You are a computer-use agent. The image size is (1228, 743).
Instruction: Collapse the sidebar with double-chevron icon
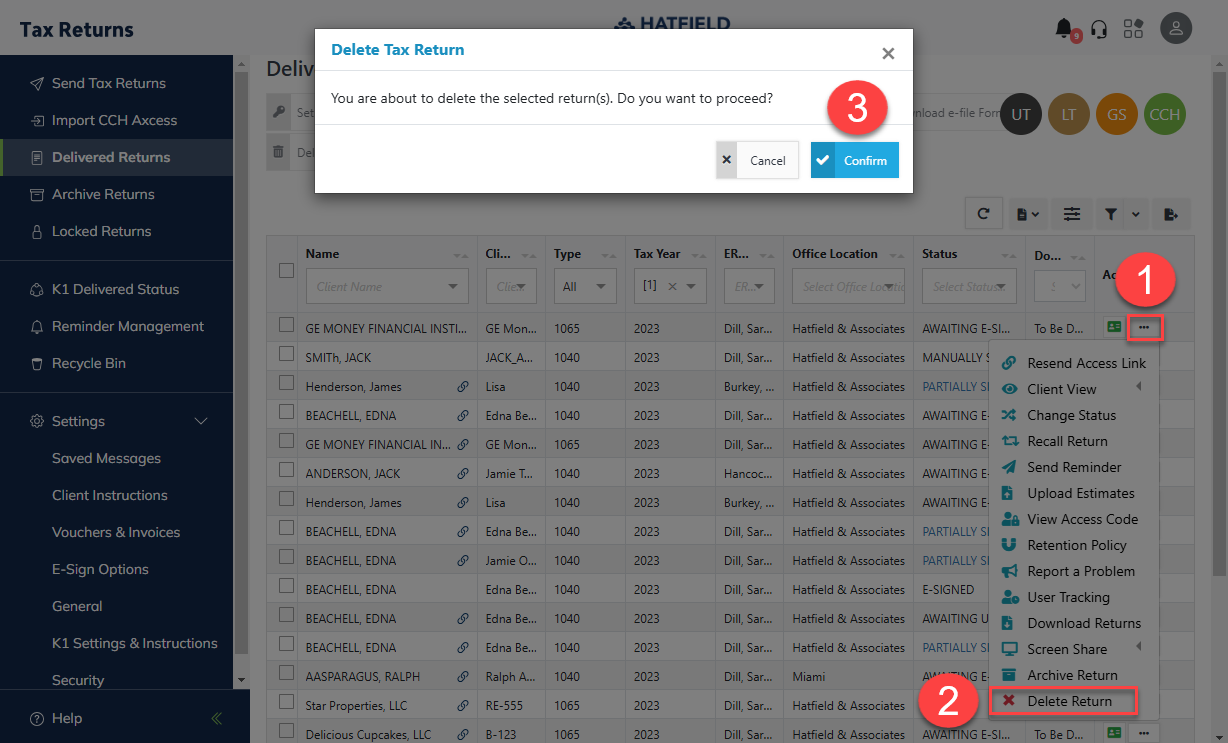coord(217,718)
